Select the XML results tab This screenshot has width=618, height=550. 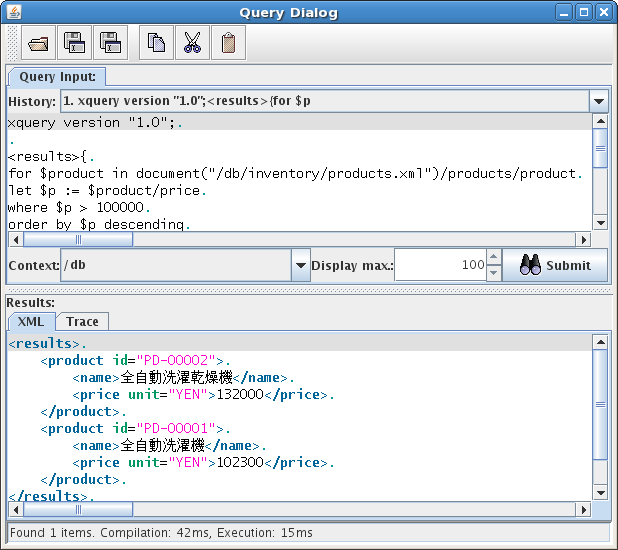pyautogui.click(x=31, y=321)
